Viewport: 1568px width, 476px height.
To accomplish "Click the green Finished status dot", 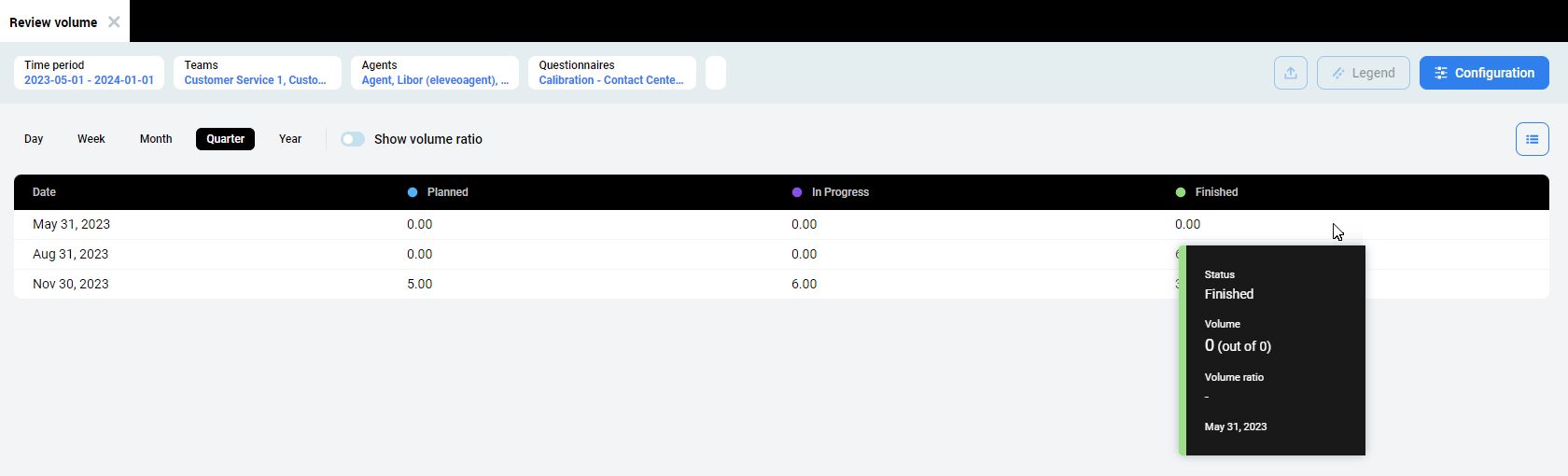I will pos(1181,192).
